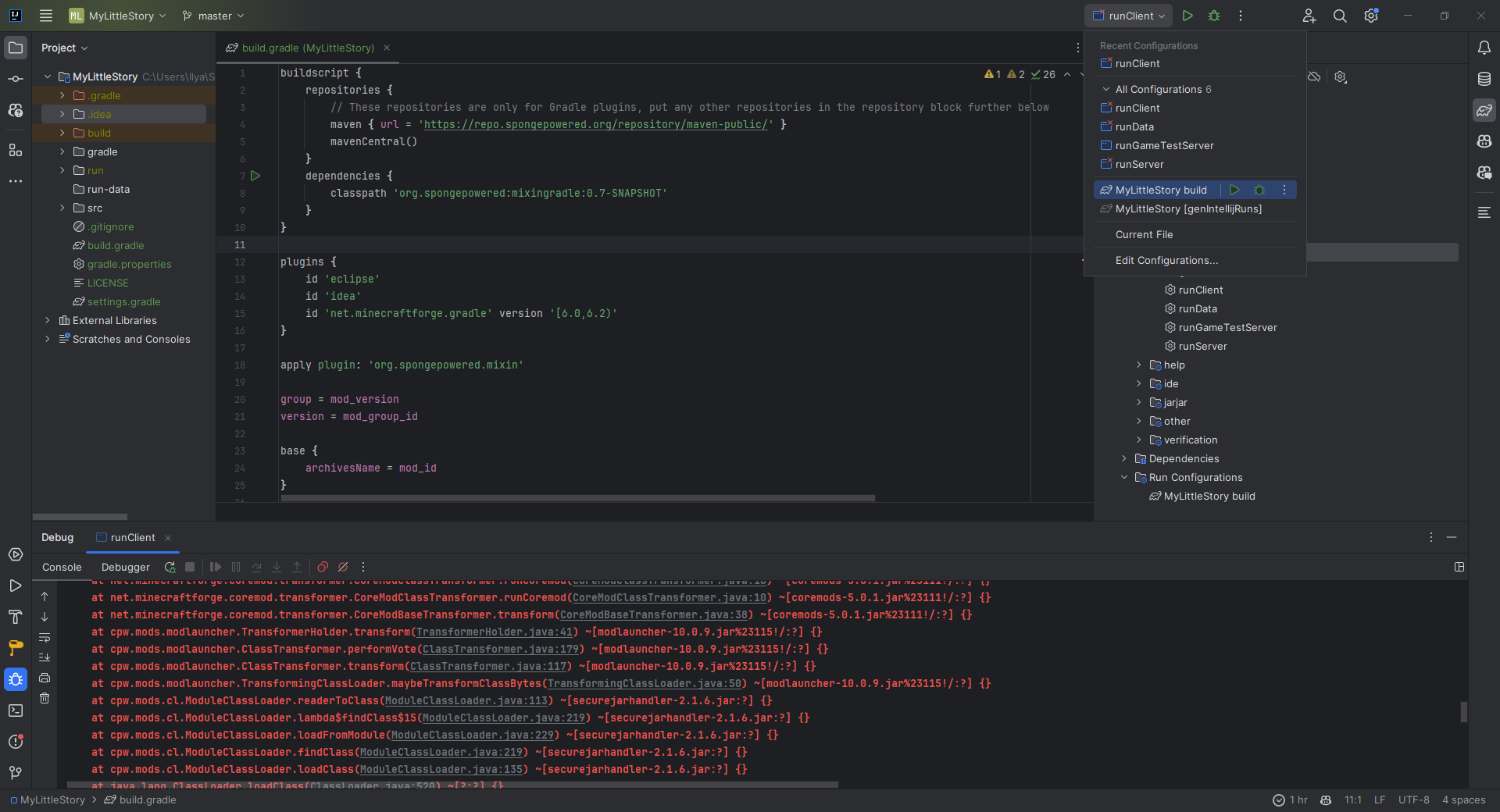Image resolution: width=1500 pixels, height=812 pixels.
Task: Open the Notifications bell icon
Action: point(1484,48)
